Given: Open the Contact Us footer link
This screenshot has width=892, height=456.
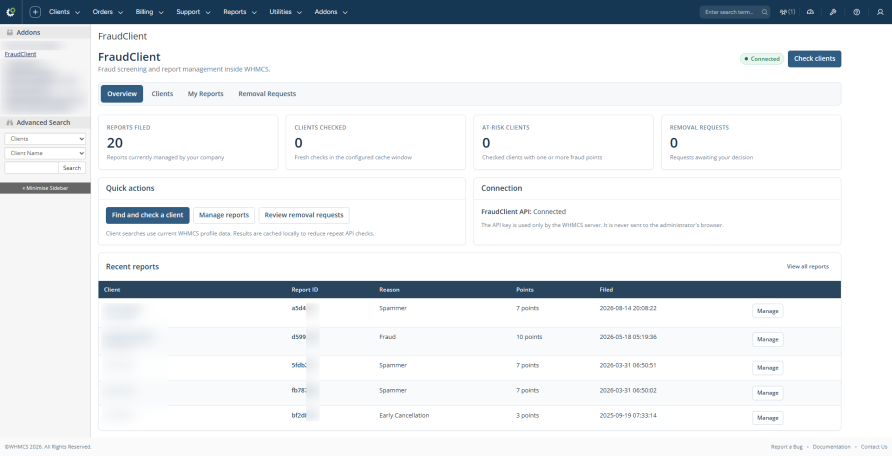Looking at the screenshot, I should (874, 447).
